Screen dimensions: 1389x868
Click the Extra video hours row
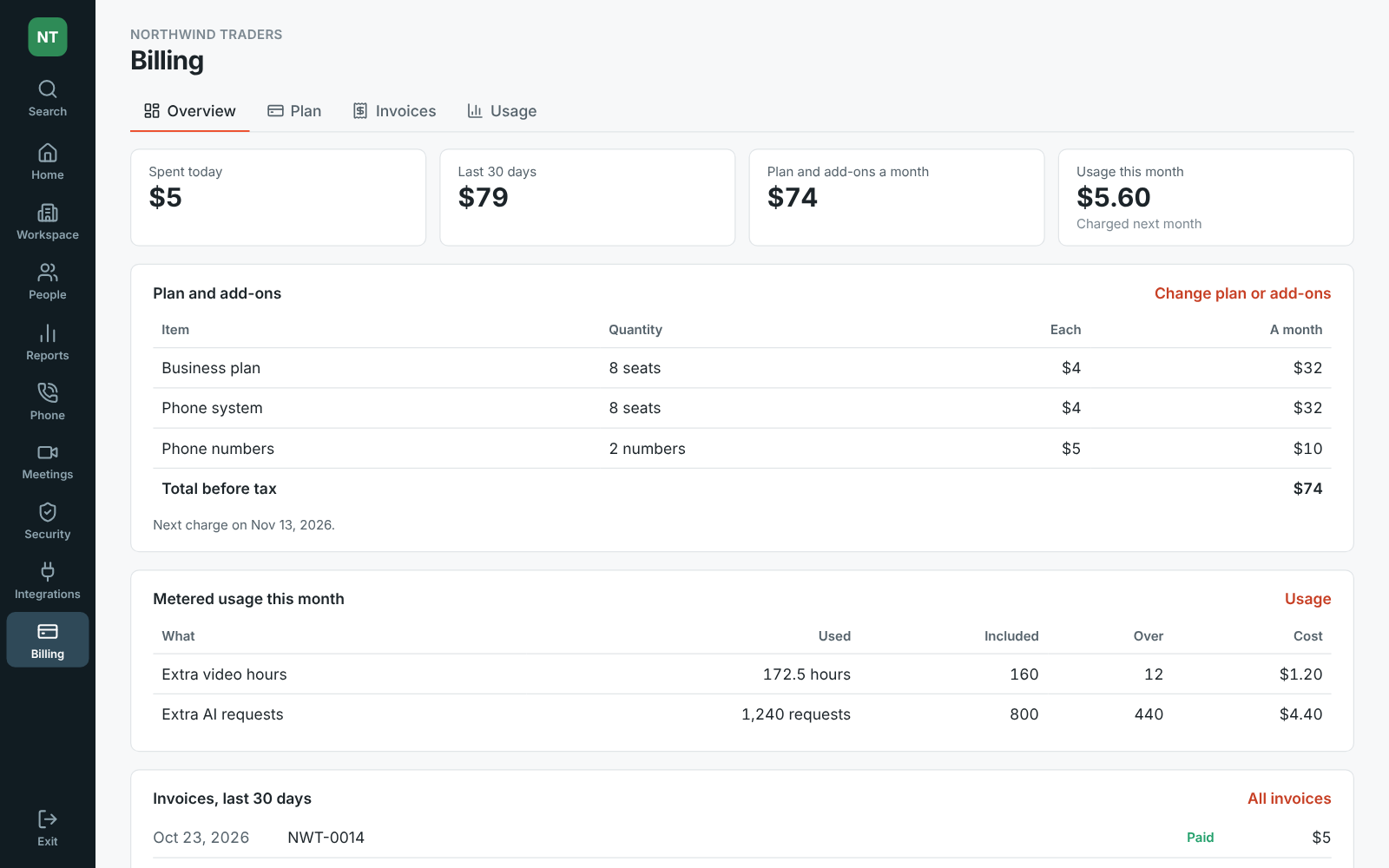click(x=742, y=674)
